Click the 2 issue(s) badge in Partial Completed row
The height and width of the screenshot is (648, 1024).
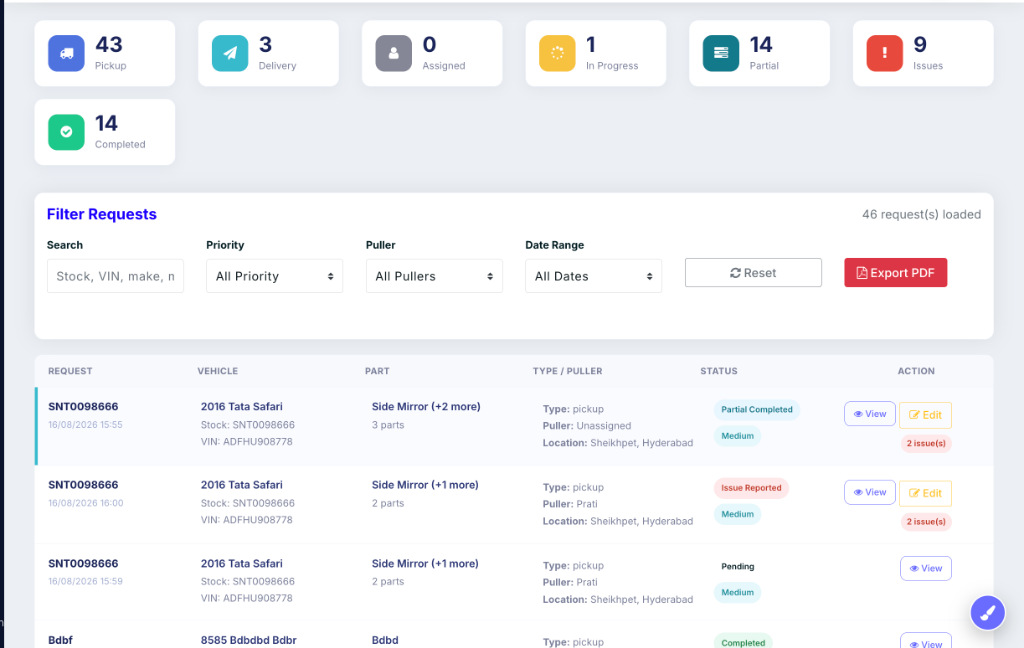[926, 444]
